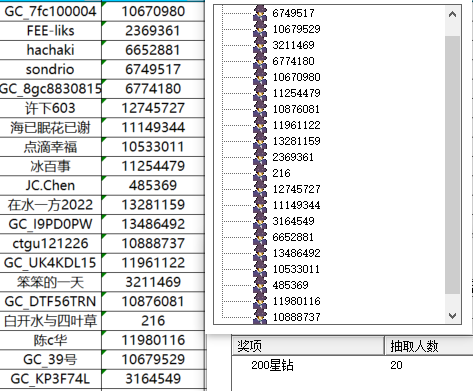Select list entry 6749517 in winner list
The image size is (473, 391).
(293, 13)
